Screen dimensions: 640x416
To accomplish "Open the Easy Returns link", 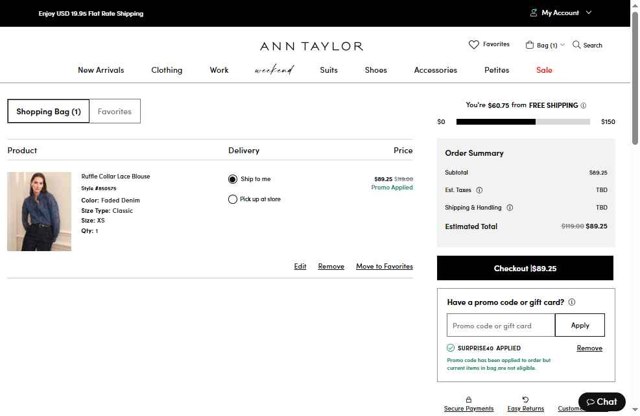I will point(526,408).
